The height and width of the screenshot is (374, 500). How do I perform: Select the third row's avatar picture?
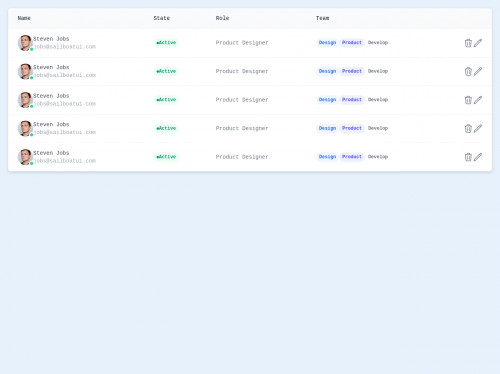(x=25, y=100)
